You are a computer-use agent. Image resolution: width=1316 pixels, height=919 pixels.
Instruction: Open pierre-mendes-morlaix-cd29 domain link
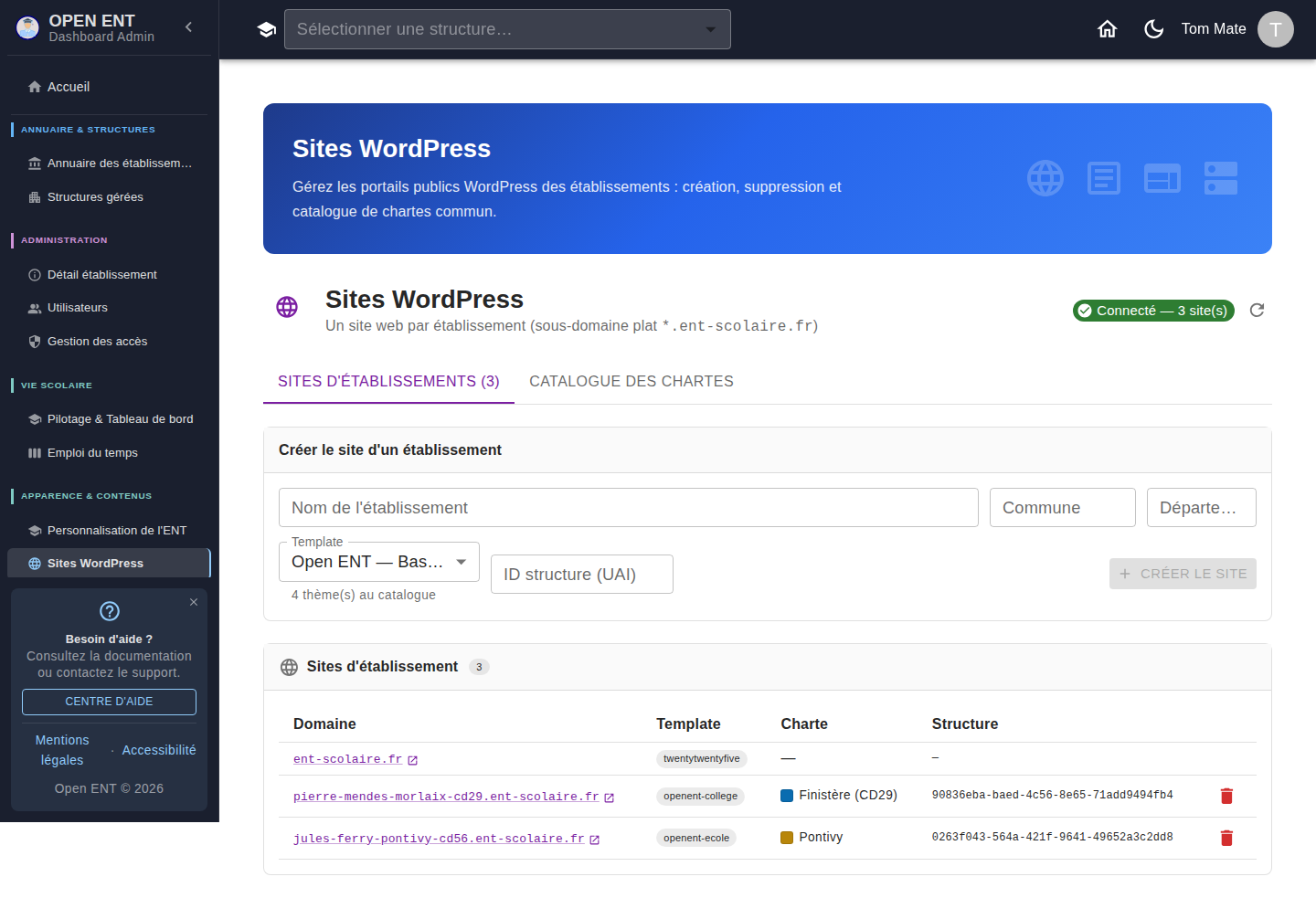(446, 797)
